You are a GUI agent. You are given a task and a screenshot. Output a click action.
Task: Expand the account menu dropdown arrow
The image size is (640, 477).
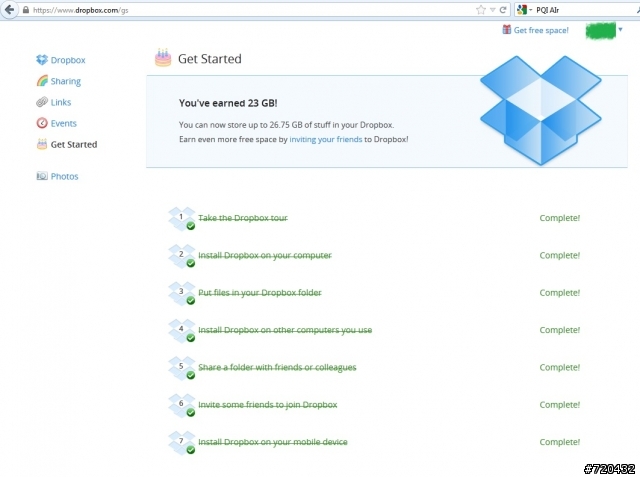pos(620,29)
